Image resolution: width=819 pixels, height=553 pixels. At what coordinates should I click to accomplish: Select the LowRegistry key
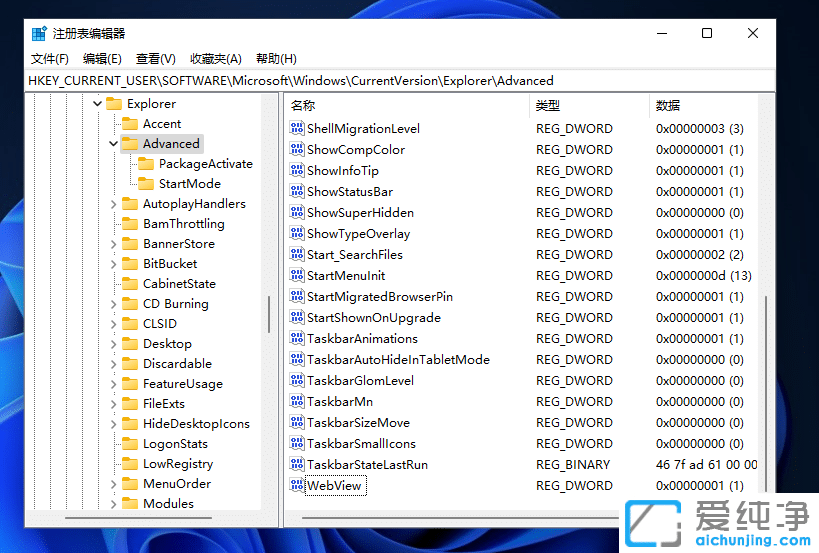tap(178, 464)
